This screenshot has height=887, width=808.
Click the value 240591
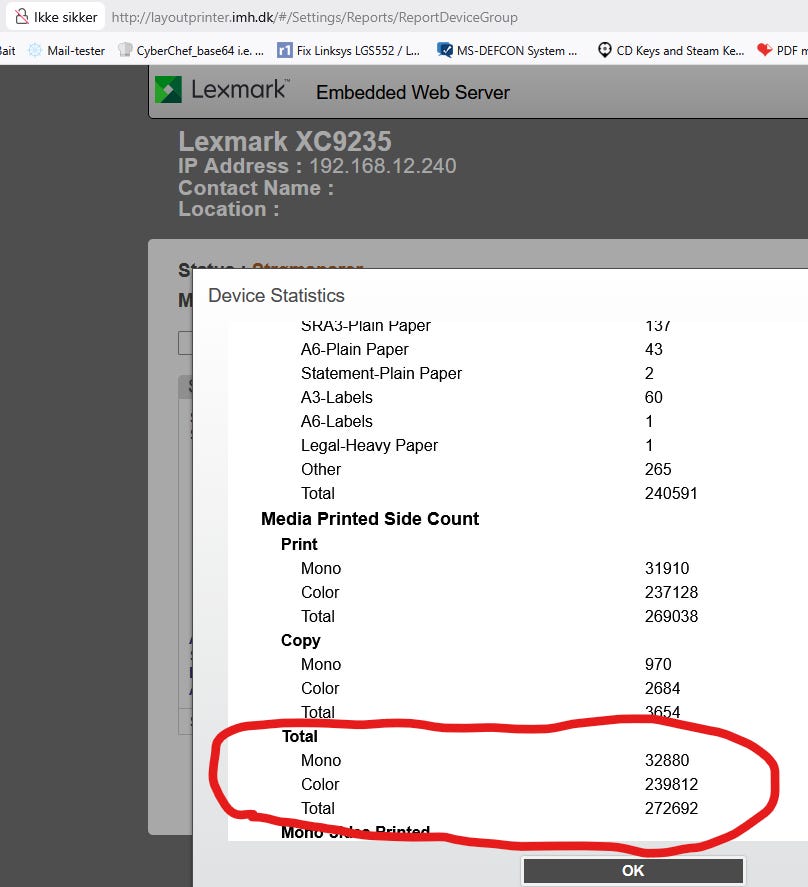click(x=671, y=493)
